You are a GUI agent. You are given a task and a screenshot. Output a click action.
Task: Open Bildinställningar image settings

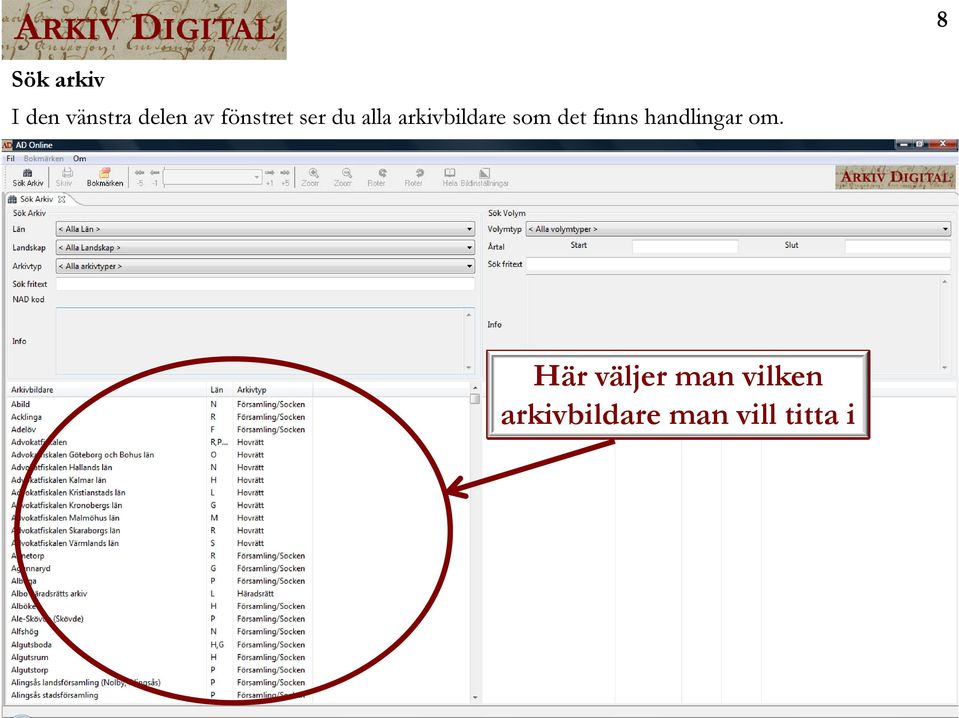[x=484, y=177]
